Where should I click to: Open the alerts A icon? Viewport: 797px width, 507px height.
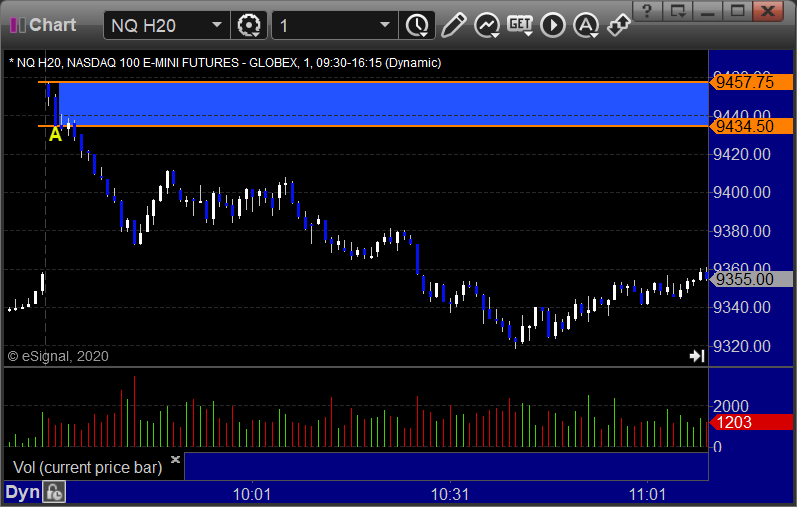pyautogui.click(x=586, y=25)
